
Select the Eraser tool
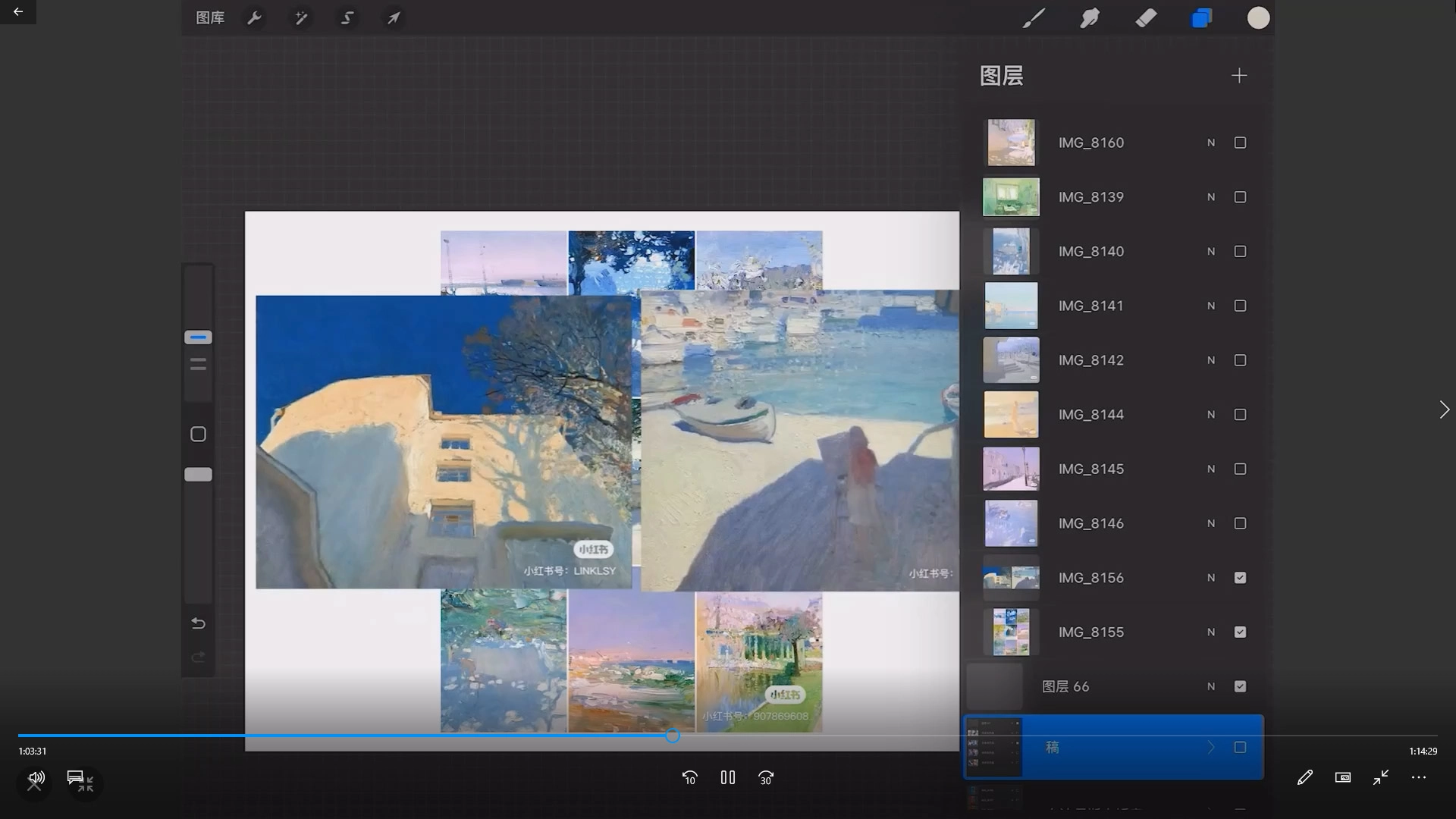point(1146,17)
